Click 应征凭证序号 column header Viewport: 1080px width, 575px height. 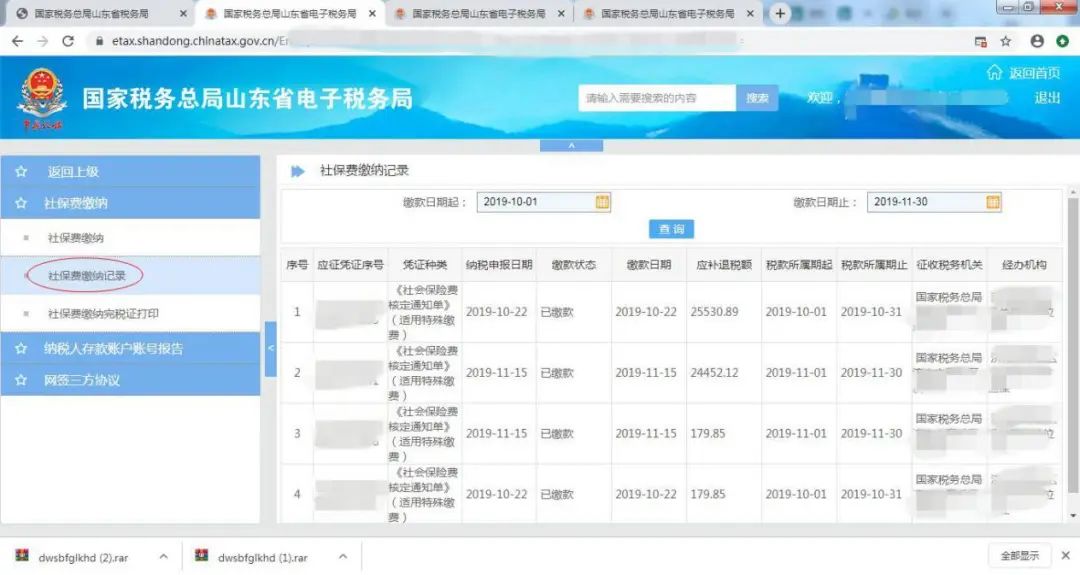(350, 265)
